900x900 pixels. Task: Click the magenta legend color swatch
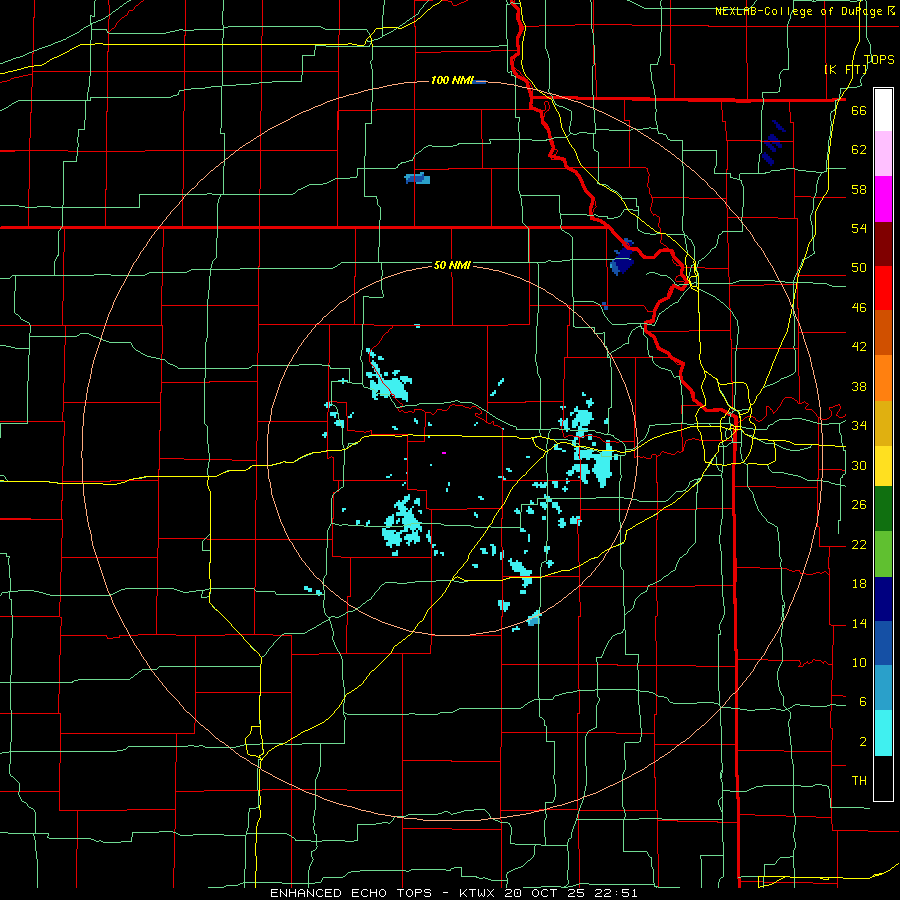tap(883, 199)
